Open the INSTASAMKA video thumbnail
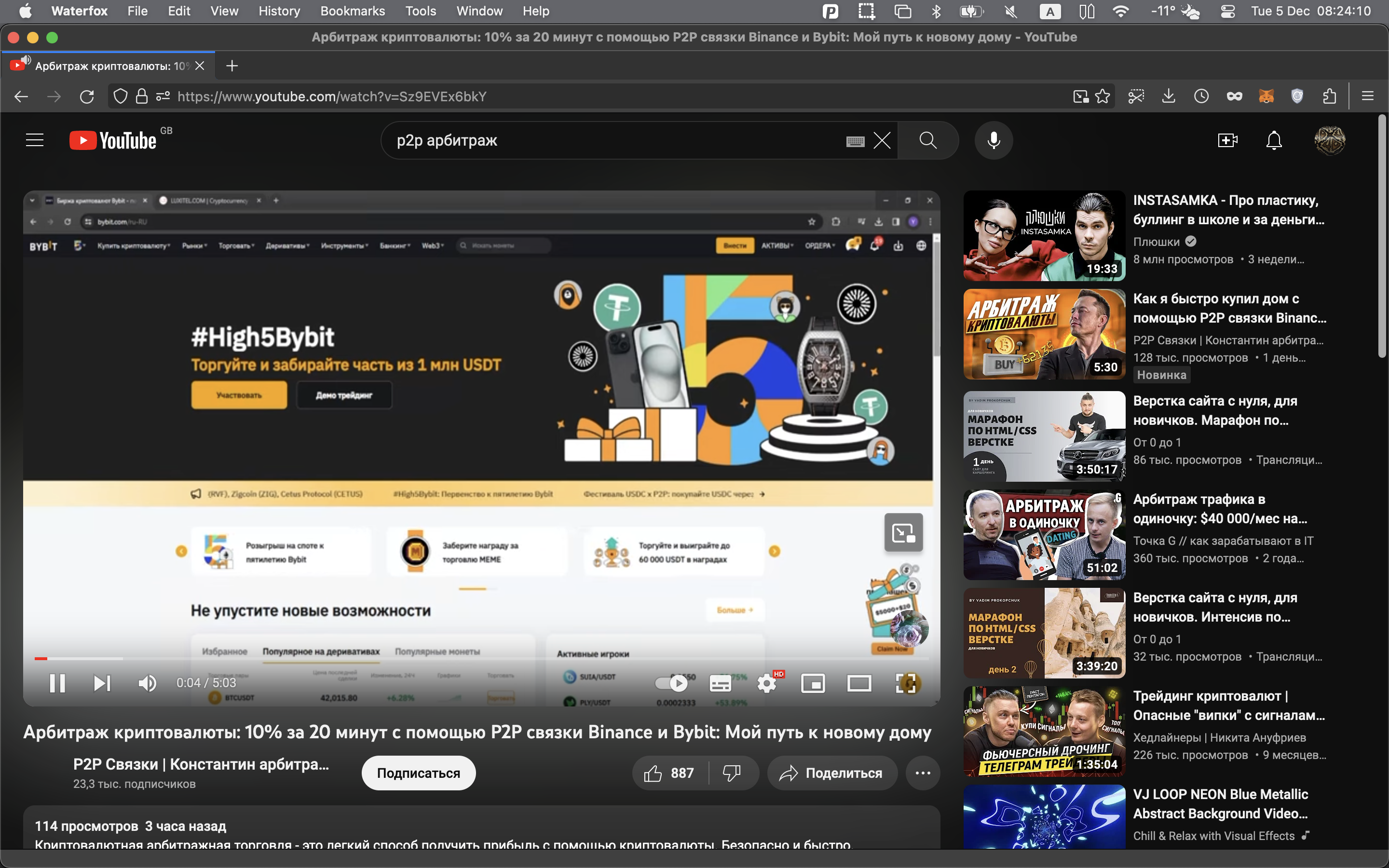 click(x=1044, y=235)
